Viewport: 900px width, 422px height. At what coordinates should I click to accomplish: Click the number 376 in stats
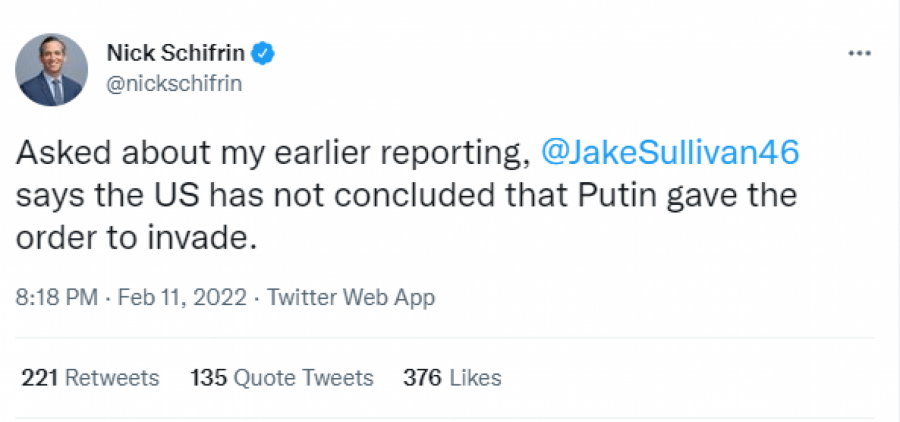pos(420,378)
